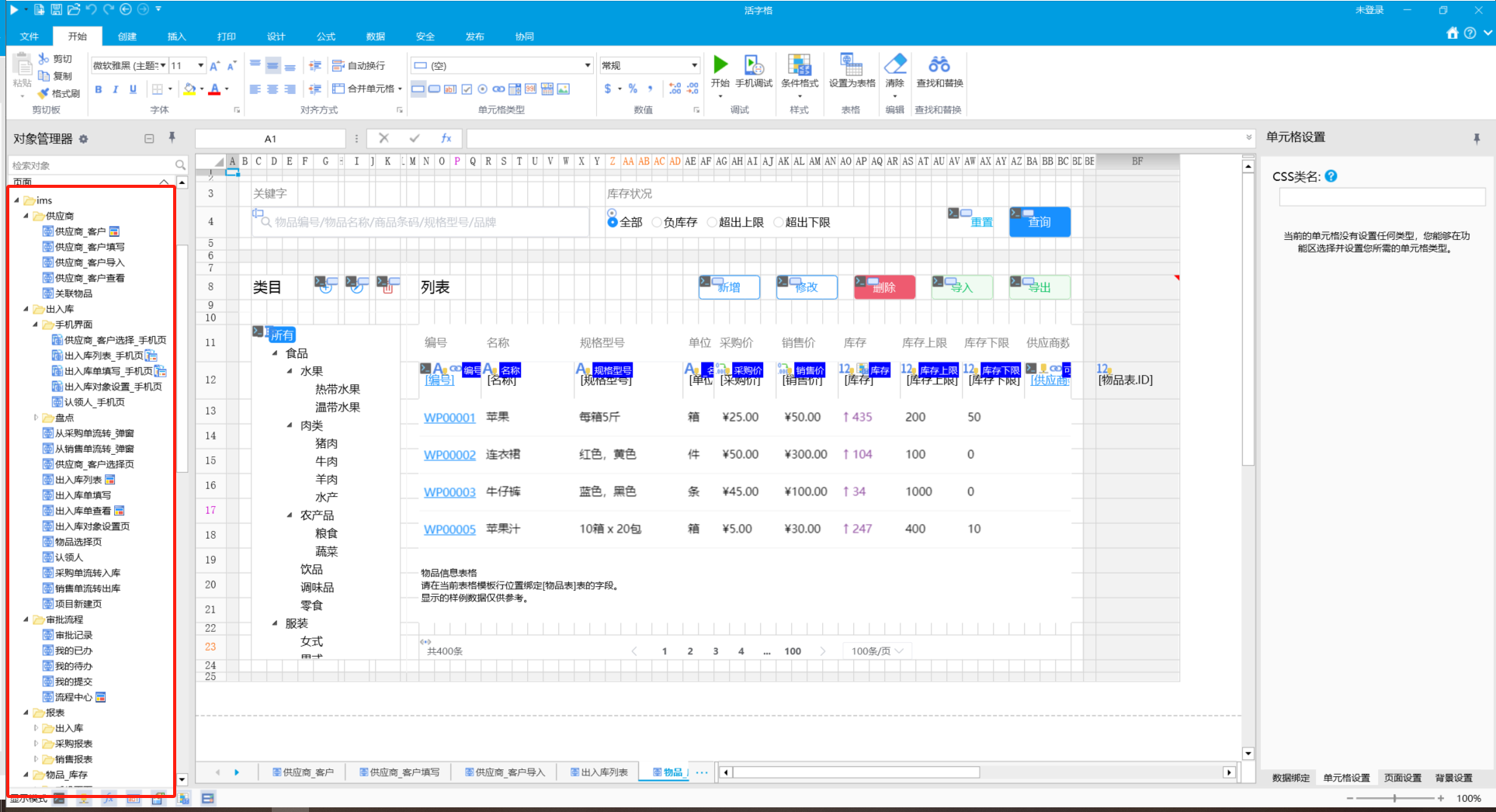Open the 数据绑定 settings tab
This screenshot has width=1496, height=812.
[x=1290, y=778]
